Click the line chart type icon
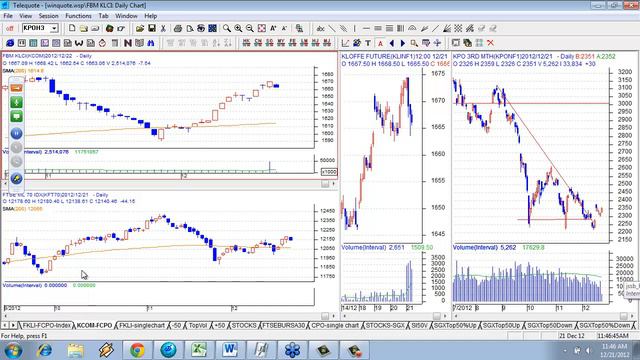Image resolution: width=640 pixels, height=360 pixels. [345, 42]
